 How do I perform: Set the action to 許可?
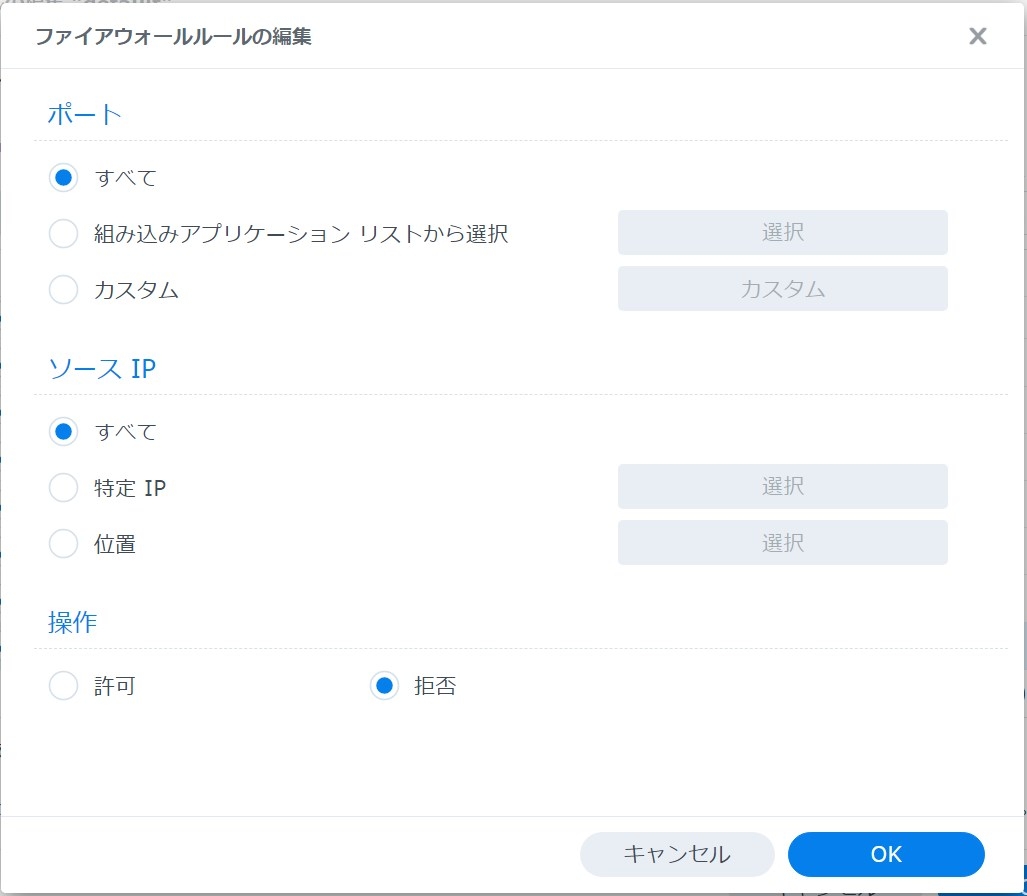[64, 686]
